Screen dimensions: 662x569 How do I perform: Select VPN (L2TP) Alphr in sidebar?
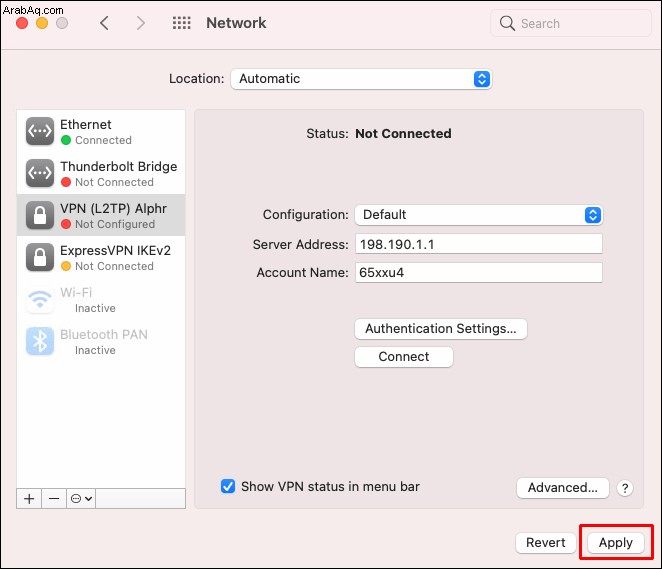click(101, 215)
